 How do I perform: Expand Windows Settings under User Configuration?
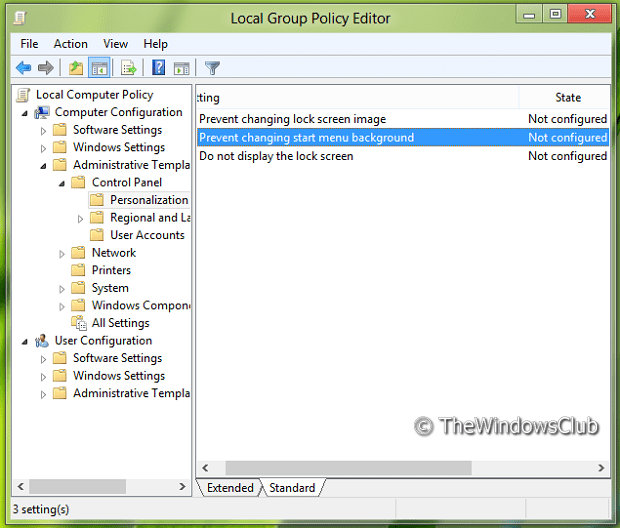pos(43,377)
